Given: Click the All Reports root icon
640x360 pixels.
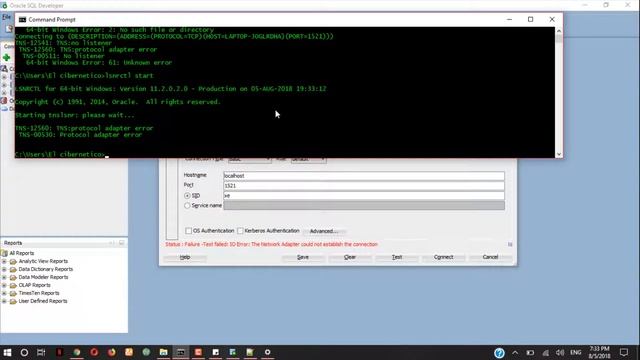Looking at the screenshot, I should pyautogui.click(x=4, y=253).
